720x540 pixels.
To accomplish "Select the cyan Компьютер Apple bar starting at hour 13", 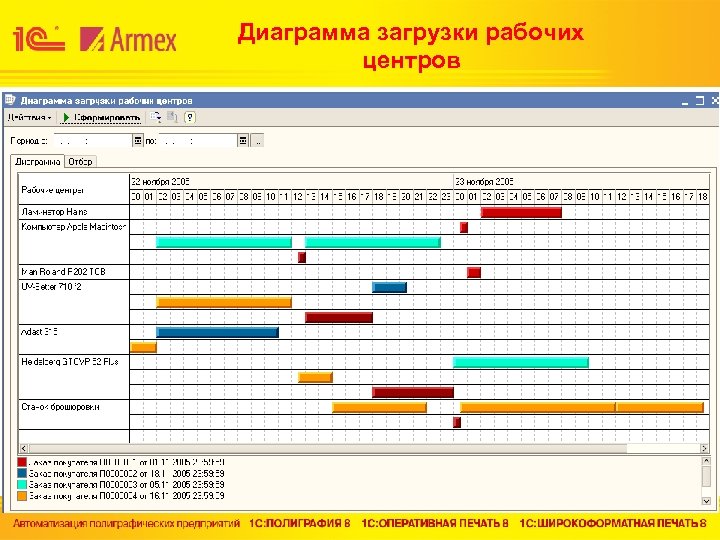I will click(x=373, y=242).
